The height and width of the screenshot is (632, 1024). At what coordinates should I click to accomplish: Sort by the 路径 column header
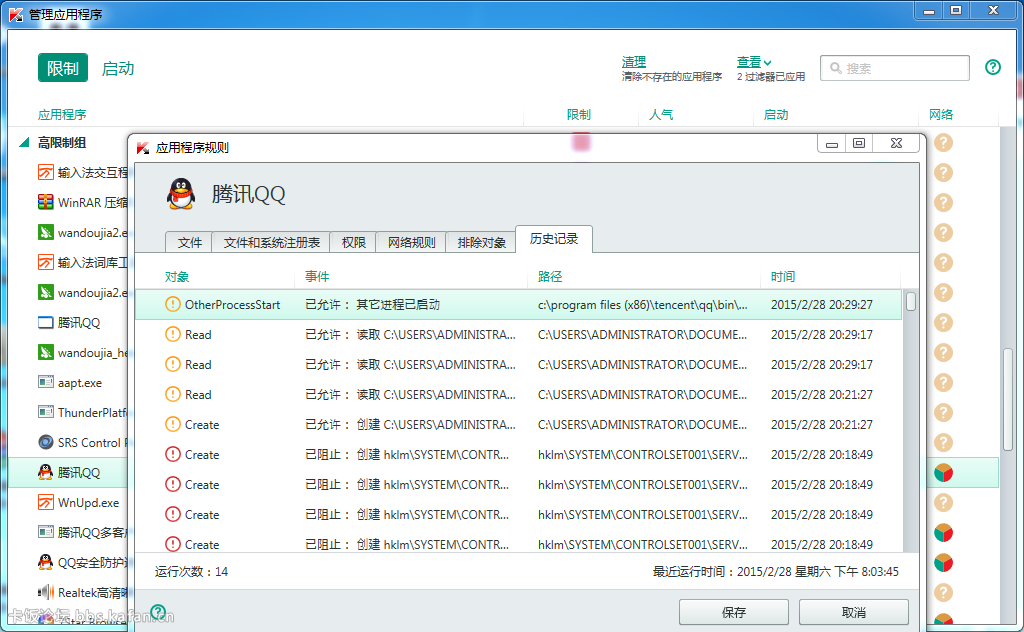(x=550, y=277)
